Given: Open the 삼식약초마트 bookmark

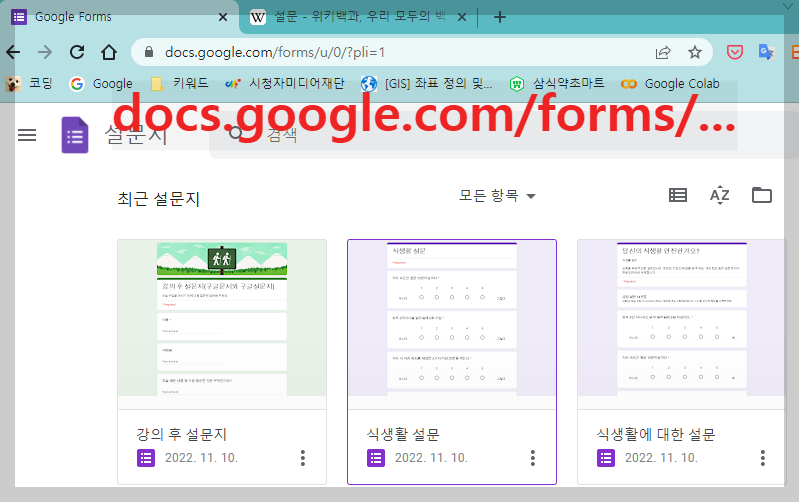Looking at the screenshot, I should pyautogui.click(x=557, y=83).
